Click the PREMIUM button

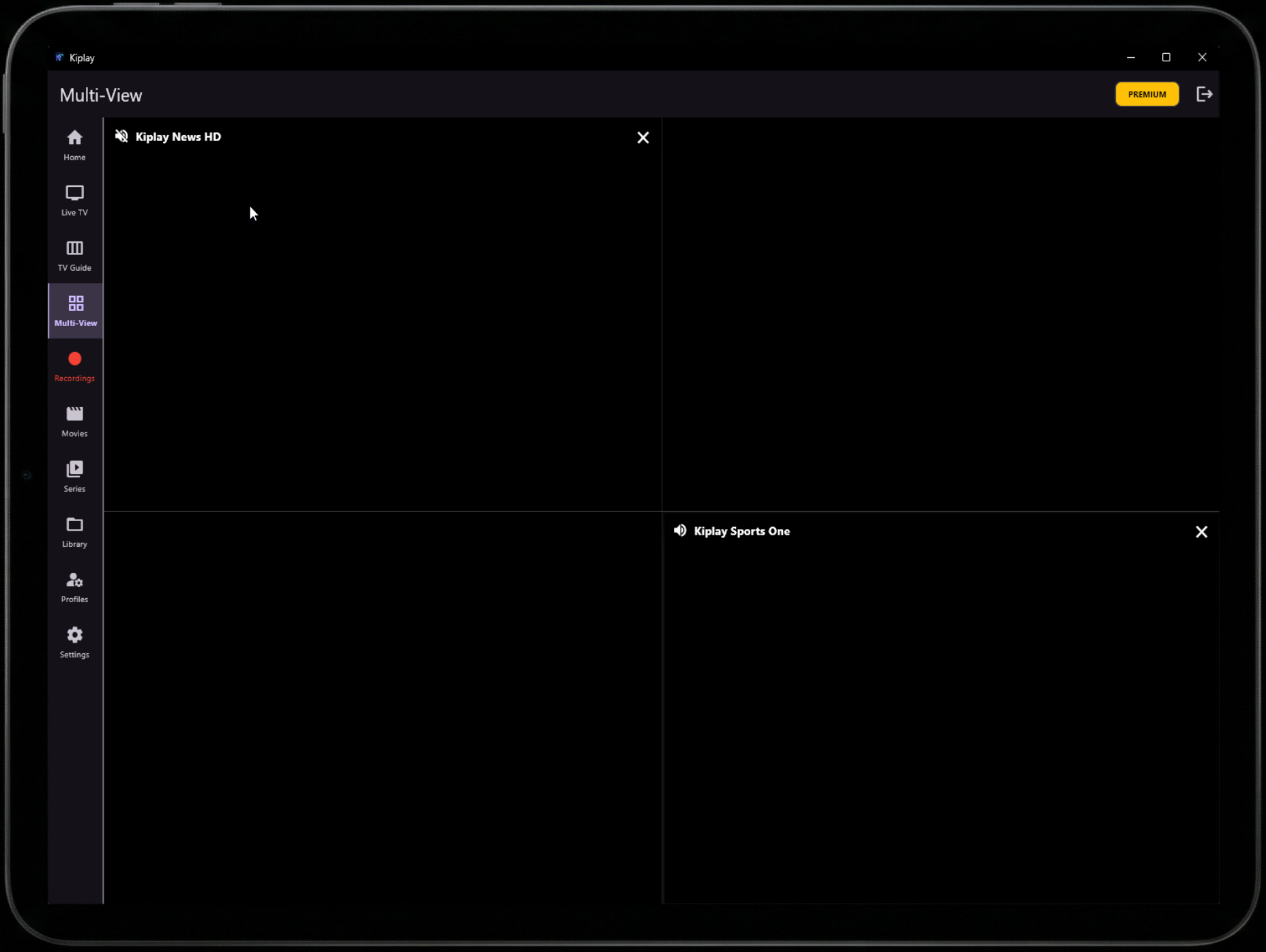(x=1147, y=93)
